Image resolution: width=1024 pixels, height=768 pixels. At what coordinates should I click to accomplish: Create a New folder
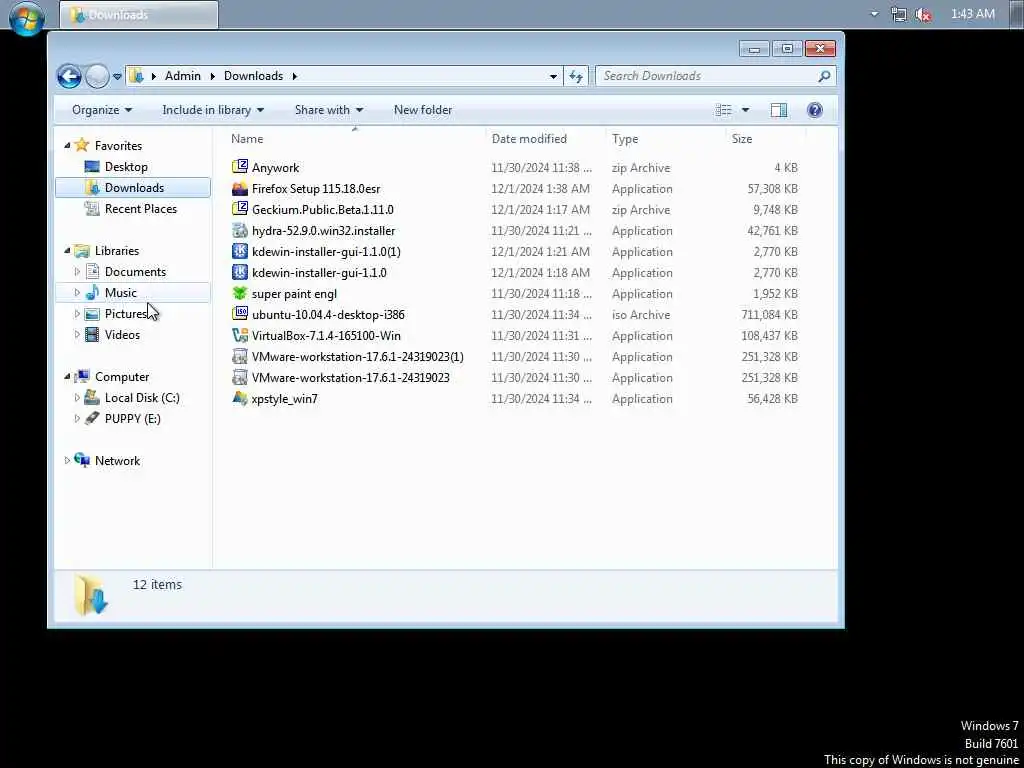423,110
